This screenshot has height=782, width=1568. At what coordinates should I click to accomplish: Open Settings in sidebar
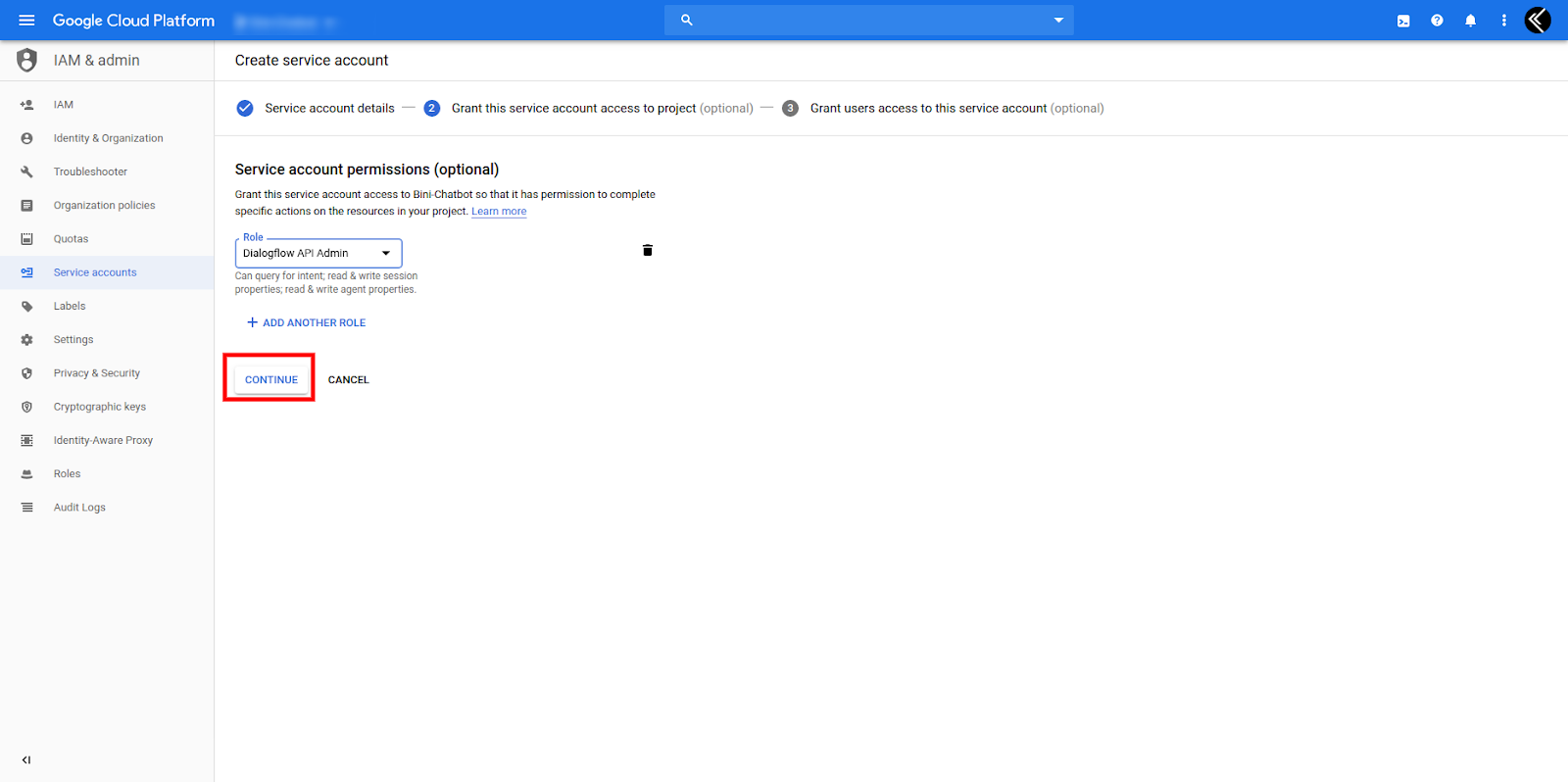pos(73,340)
